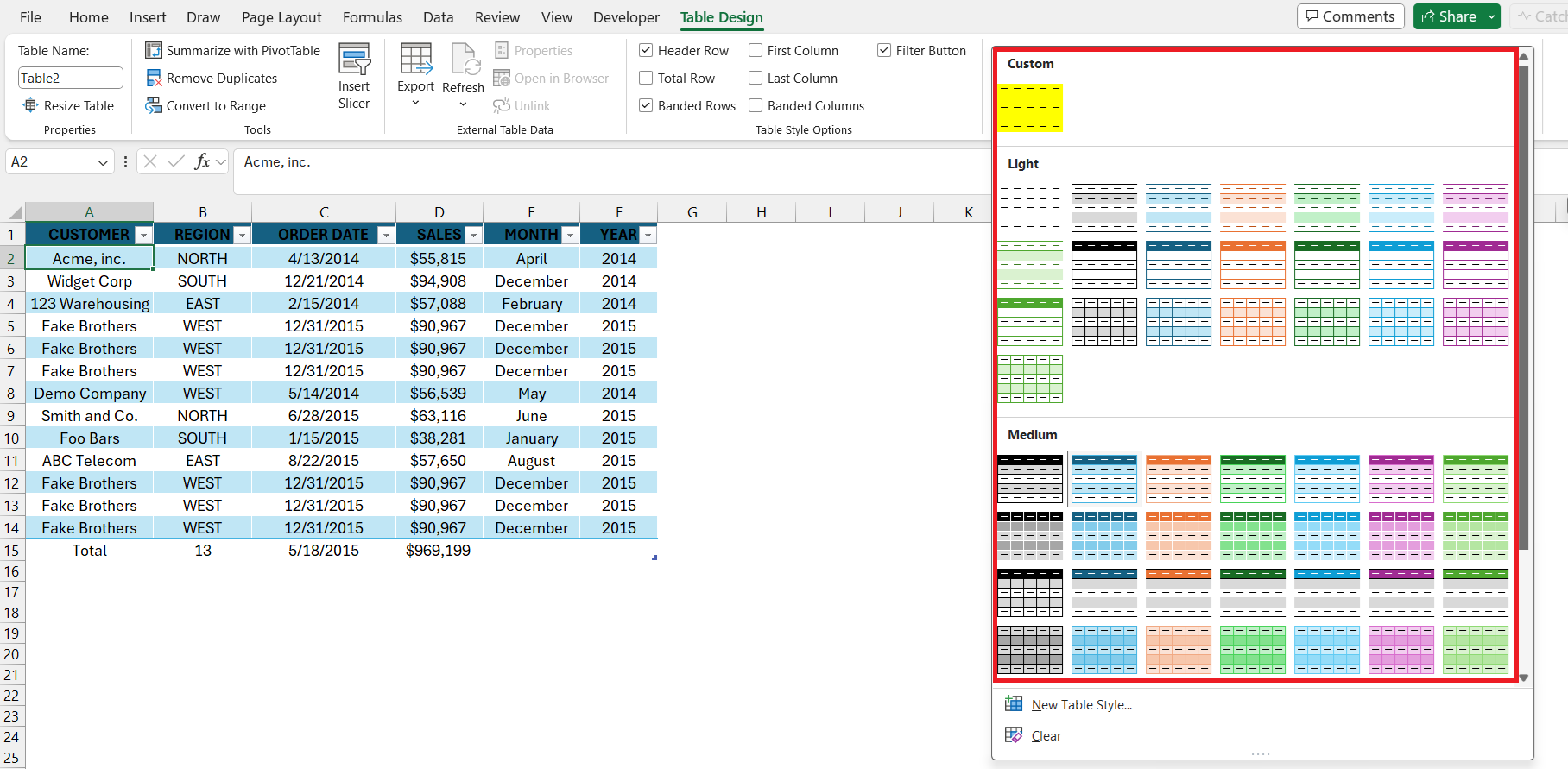The image size is (1568, 769).
Task: Pick the green bottom-row Medium table style
Action: tap(1253, 650)
